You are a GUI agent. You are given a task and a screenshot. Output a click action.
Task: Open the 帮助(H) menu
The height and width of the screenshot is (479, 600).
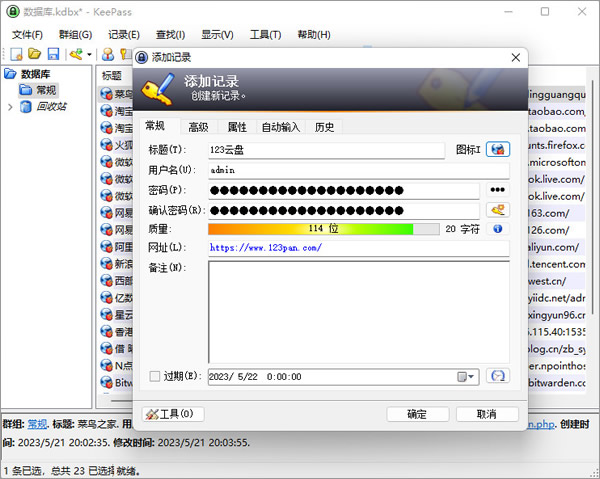(x=314, y=35)
